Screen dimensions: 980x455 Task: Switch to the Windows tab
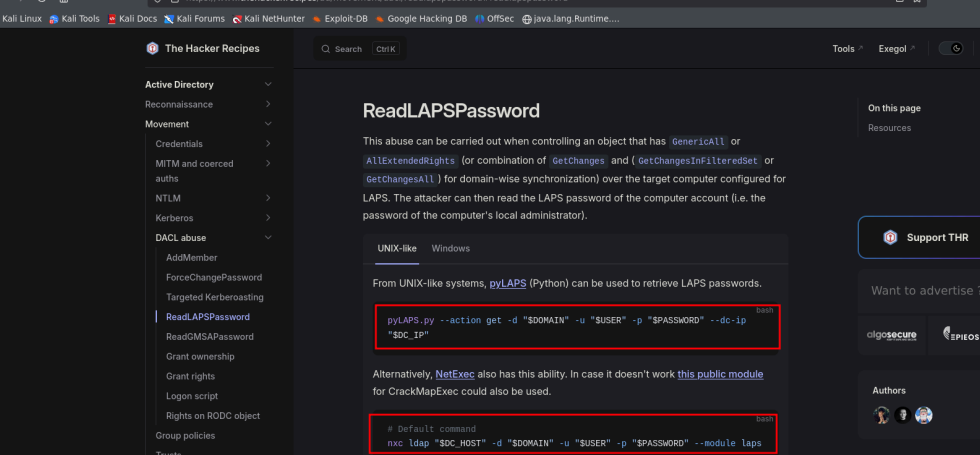[x=451, y=249]
